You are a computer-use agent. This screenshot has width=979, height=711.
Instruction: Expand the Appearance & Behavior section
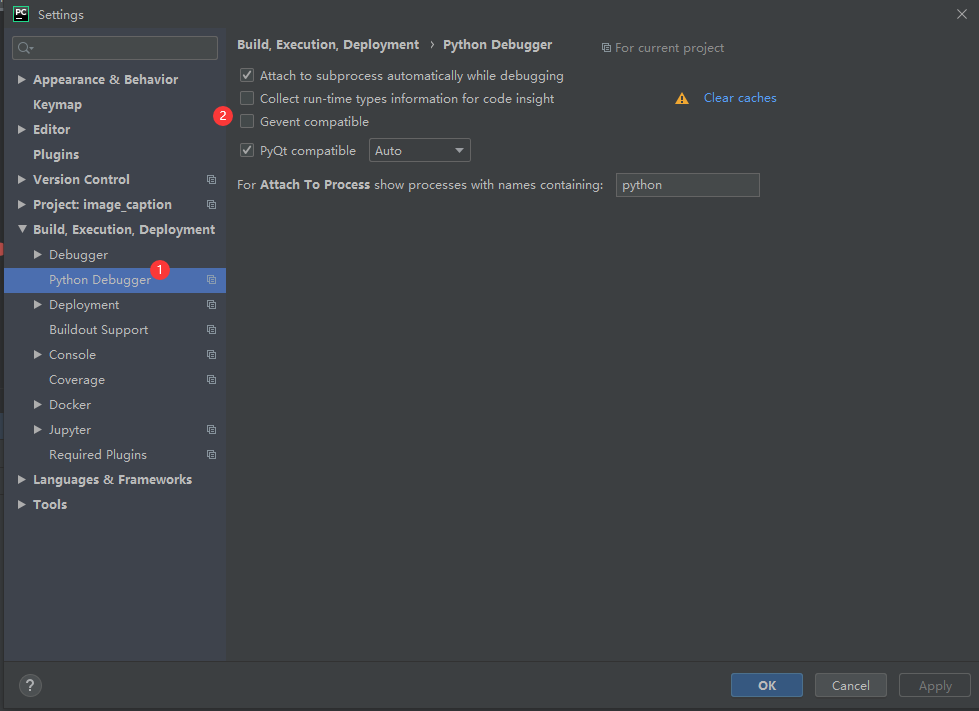click(21, 79)
